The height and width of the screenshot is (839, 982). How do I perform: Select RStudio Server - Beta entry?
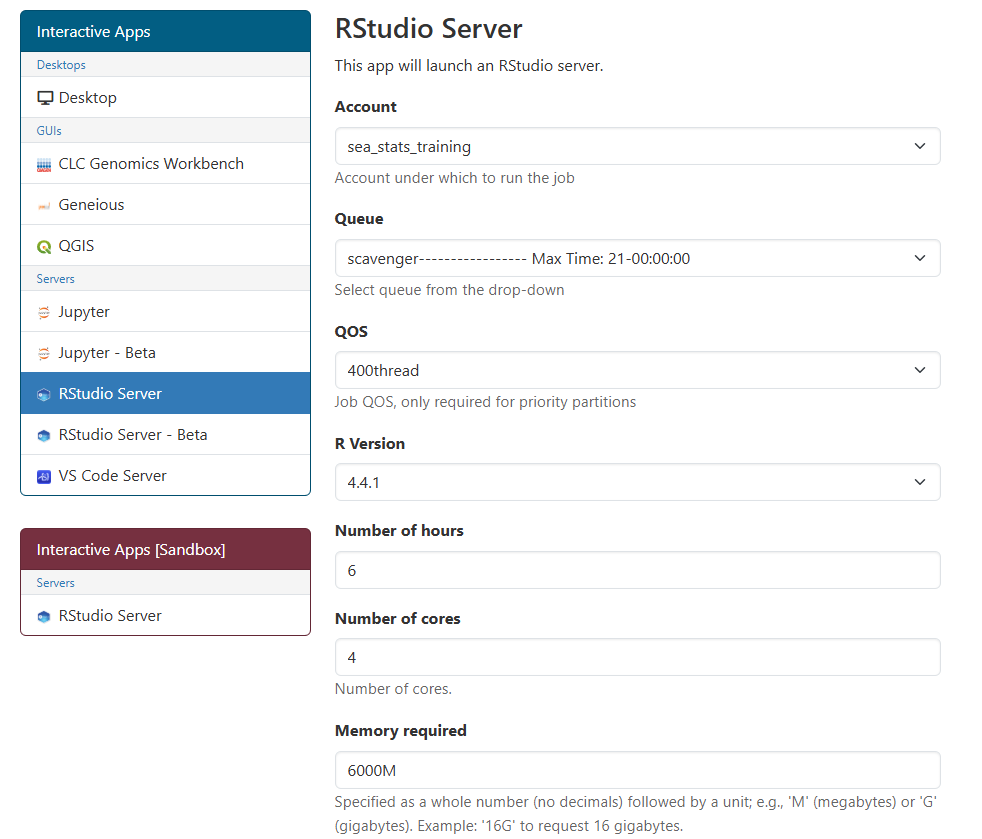click(x=165, y=435)
